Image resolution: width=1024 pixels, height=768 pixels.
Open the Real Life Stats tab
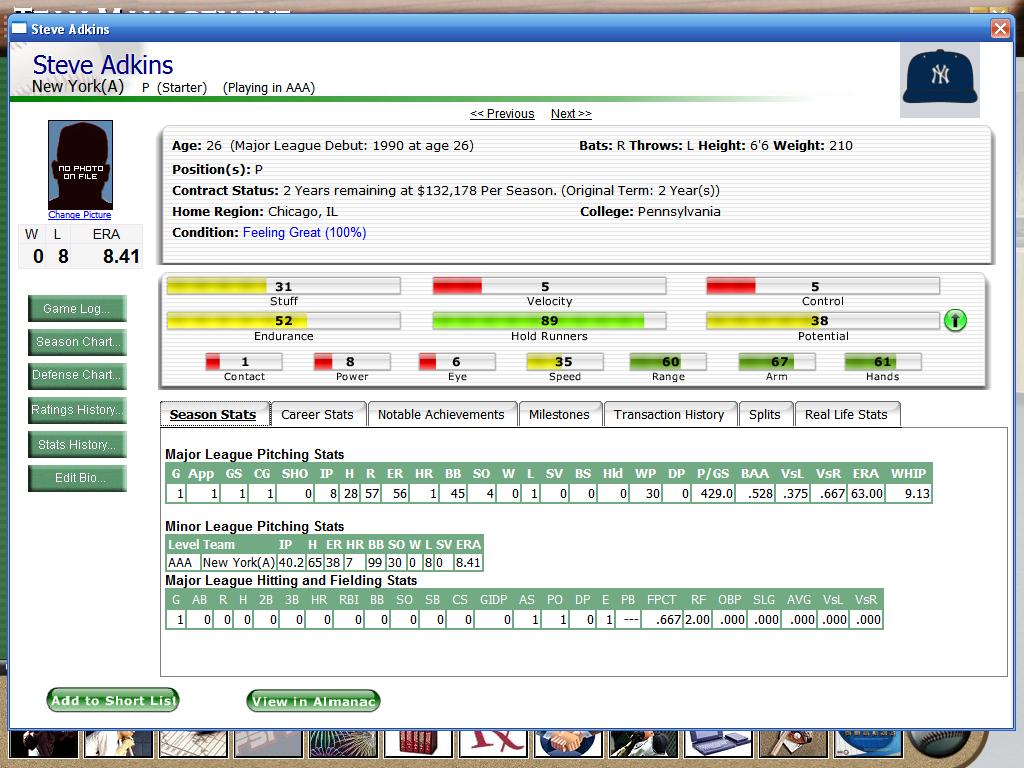847,415
